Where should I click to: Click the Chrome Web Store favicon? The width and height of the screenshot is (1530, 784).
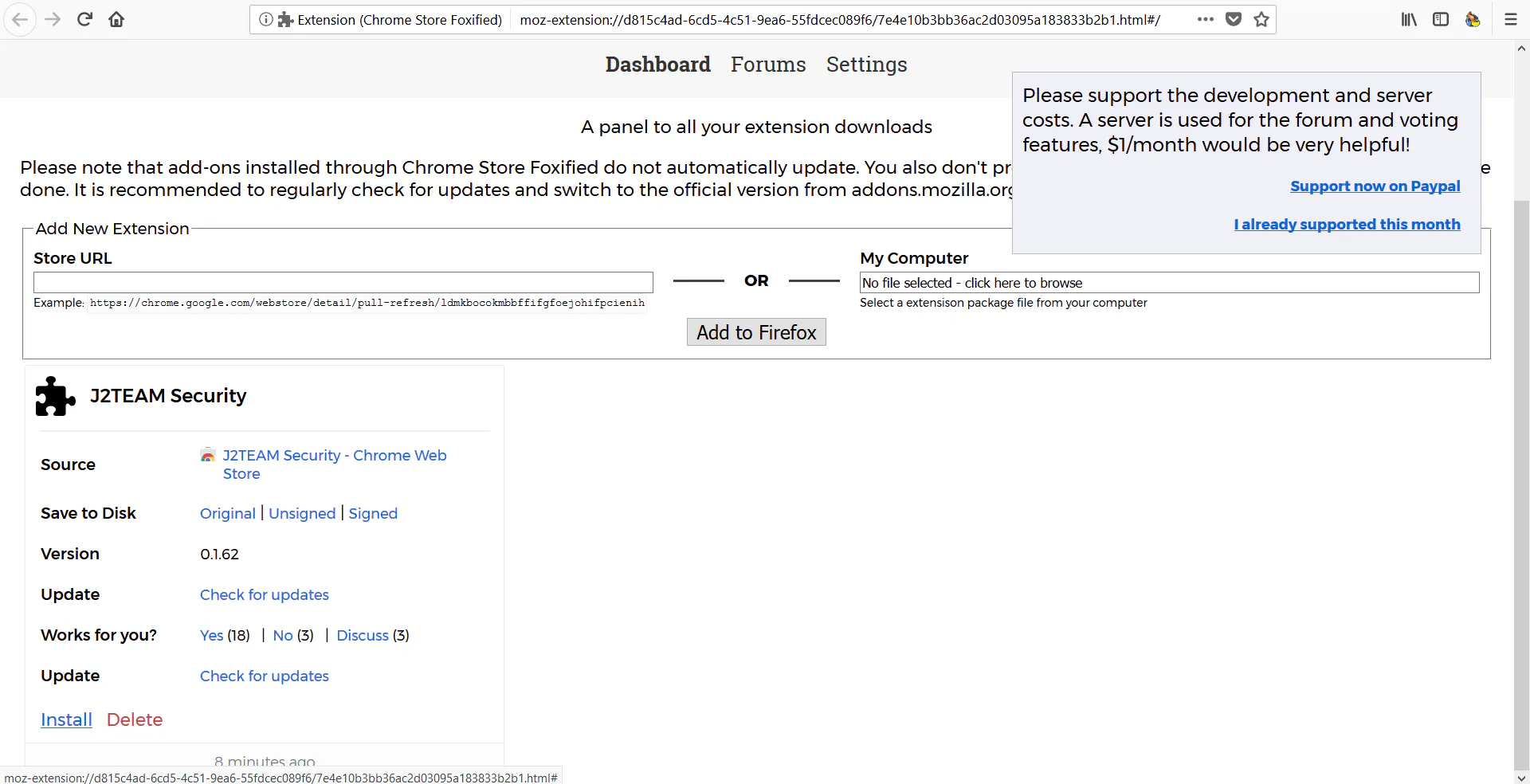pyautogui.click(x=208, y=455)
